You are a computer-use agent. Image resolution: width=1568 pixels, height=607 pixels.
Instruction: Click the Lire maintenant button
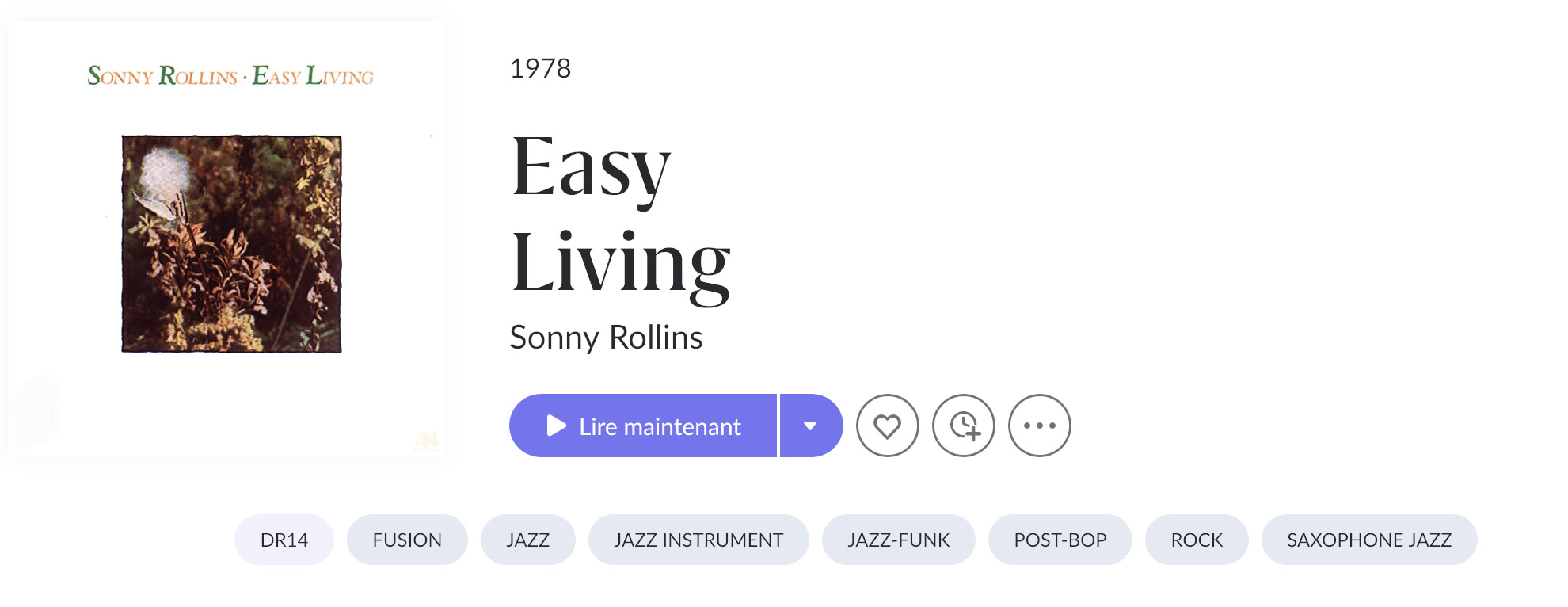coord(643,426)
